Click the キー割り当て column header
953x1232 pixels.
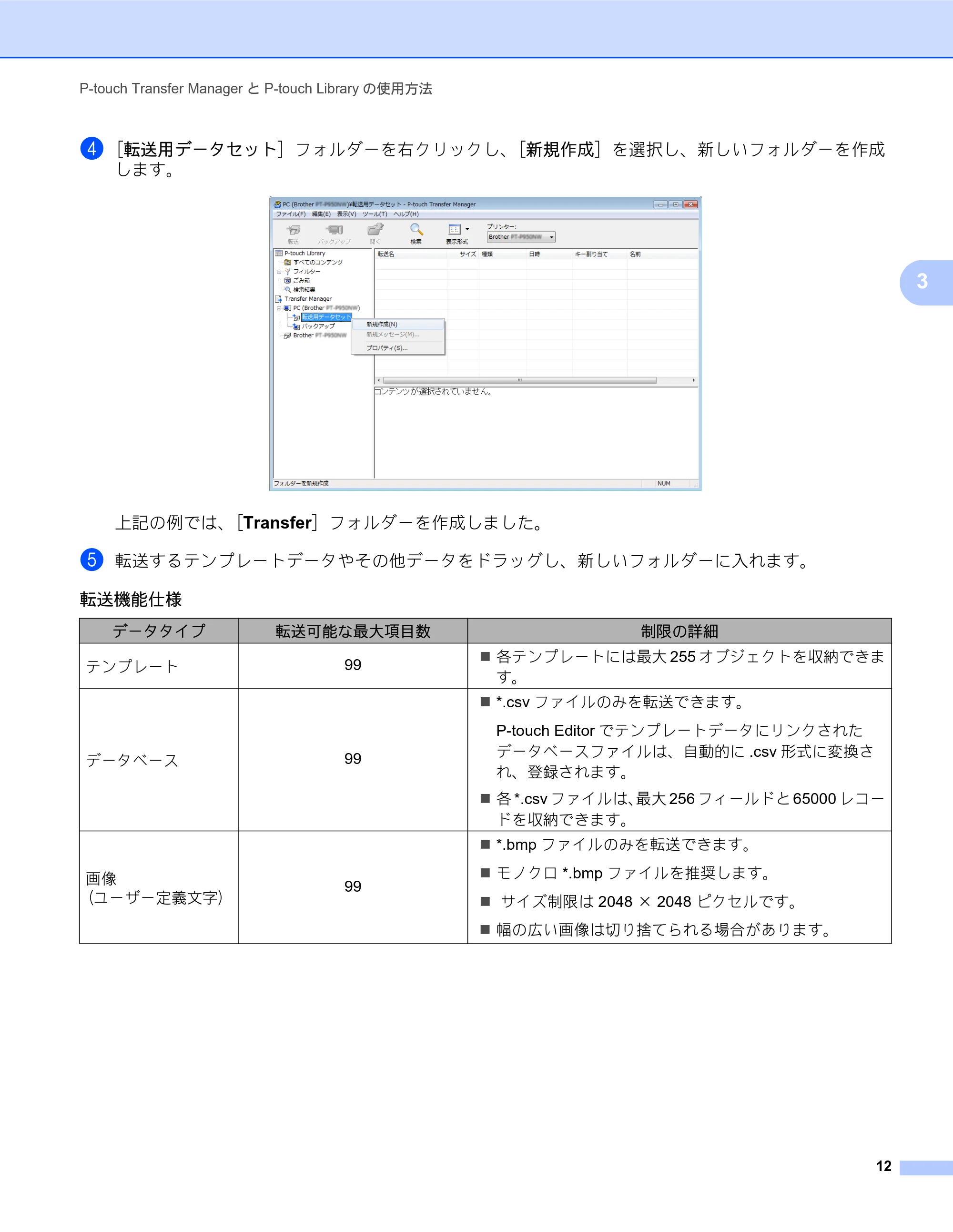pyautogui.click(x=599, y=255)
